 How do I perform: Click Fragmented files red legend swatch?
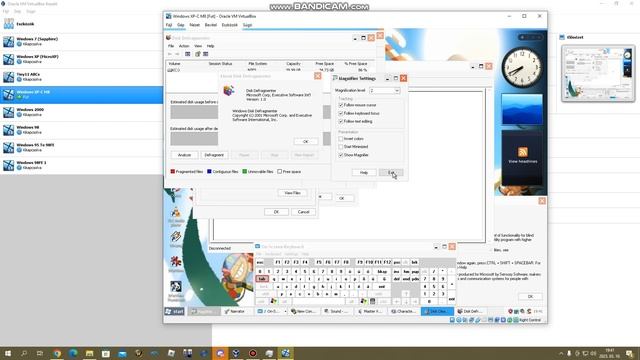[173, 172]
